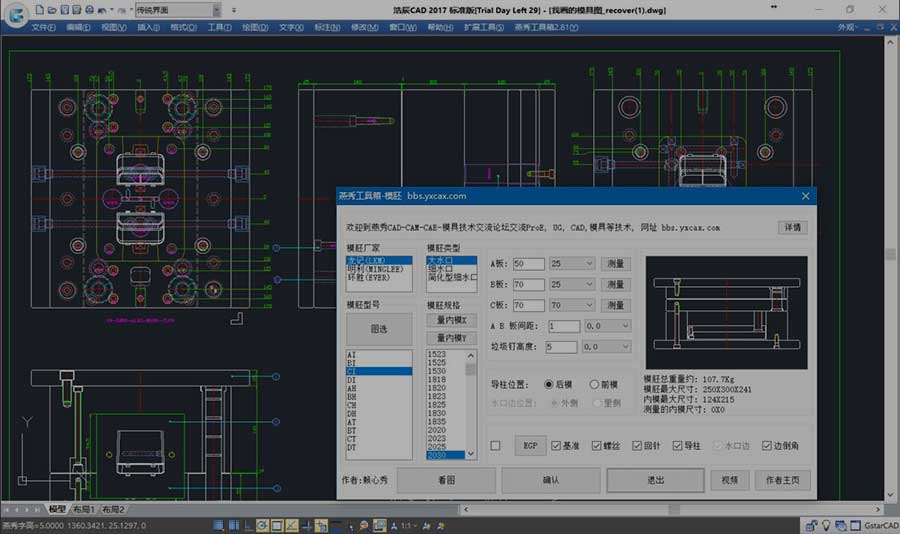The width and height of the screenshot is (900, 534).
Task: Click the Print icon in quick toolbar
Action: pos(90,9)
